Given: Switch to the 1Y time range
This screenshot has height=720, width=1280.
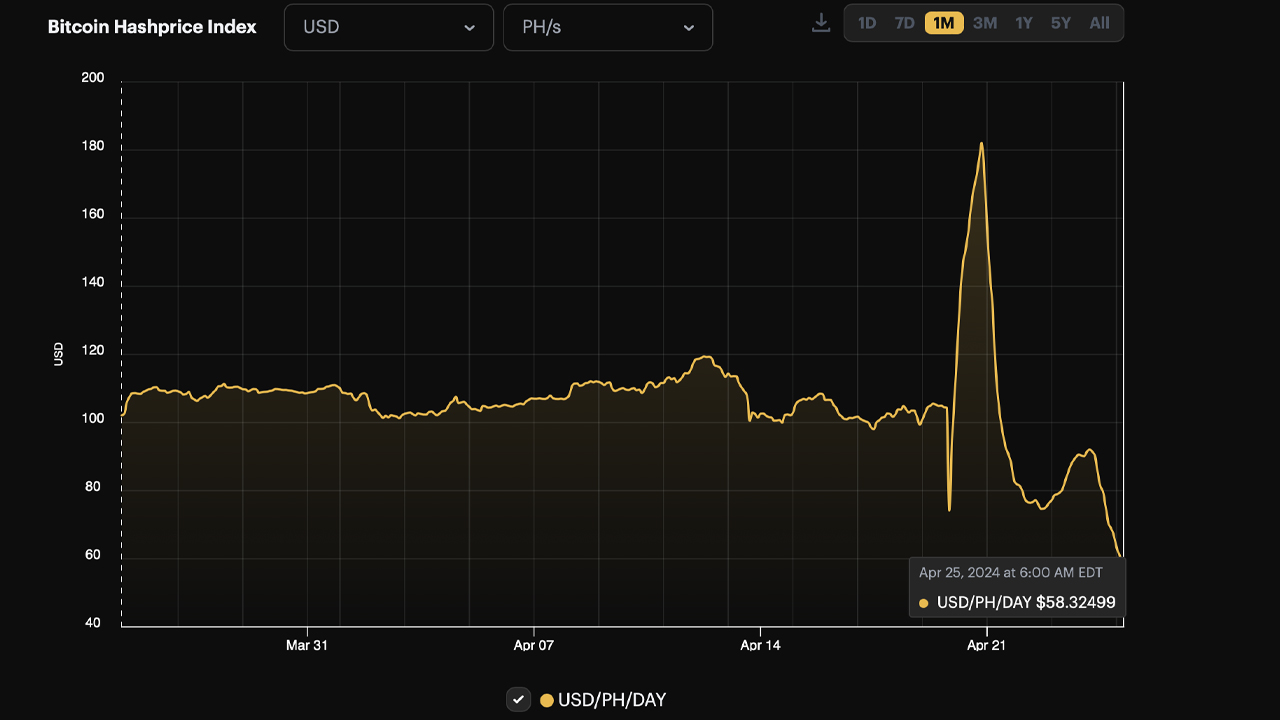Looking at the screenshot, I should tap(1023, 22).
